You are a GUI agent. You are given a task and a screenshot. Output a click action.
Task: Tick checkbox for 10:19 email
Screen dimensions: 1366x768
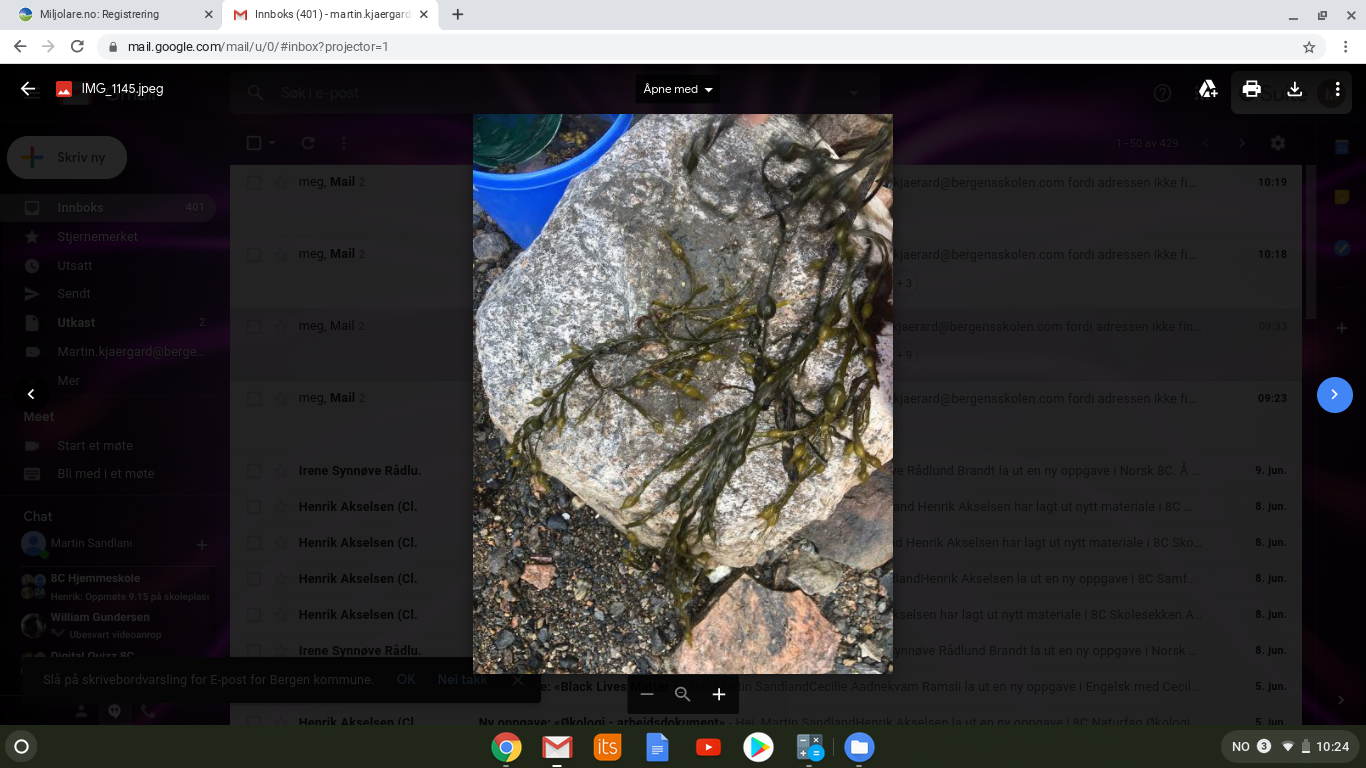[x=254, y=183]
